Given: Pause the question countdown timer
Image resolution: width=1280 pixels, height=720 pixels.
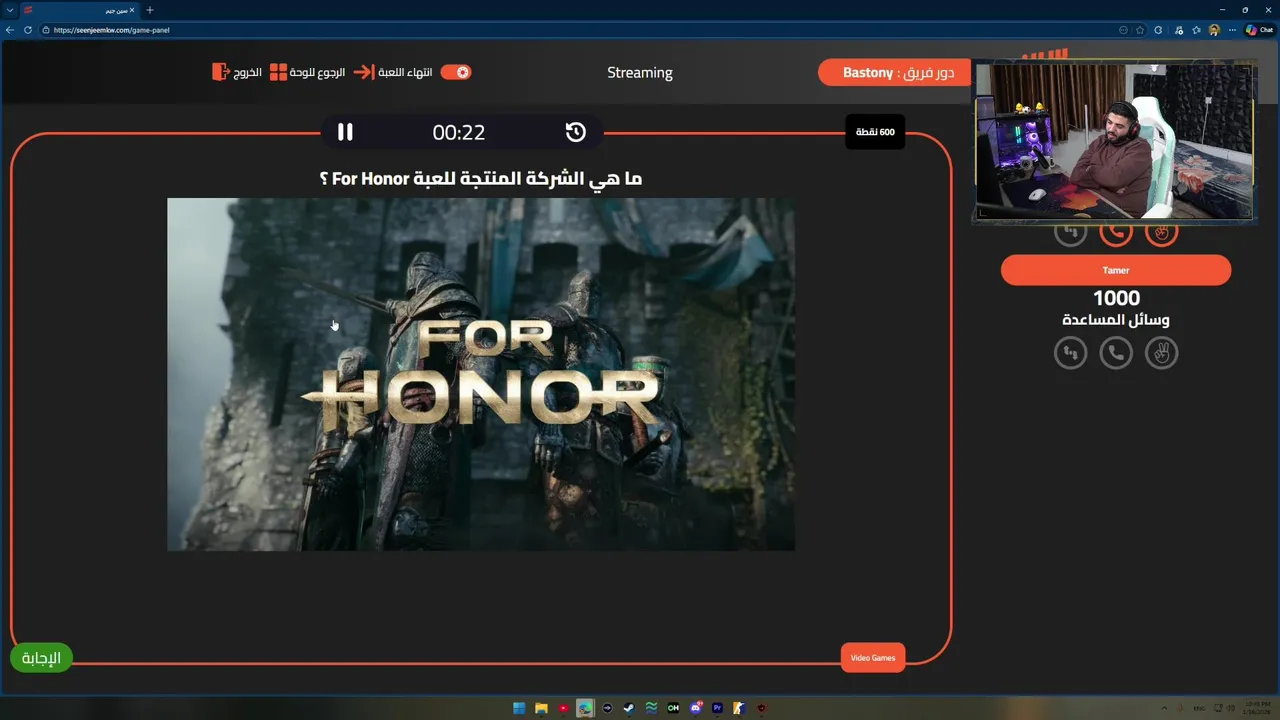Looking at the screenshot, I should (345, 132).
